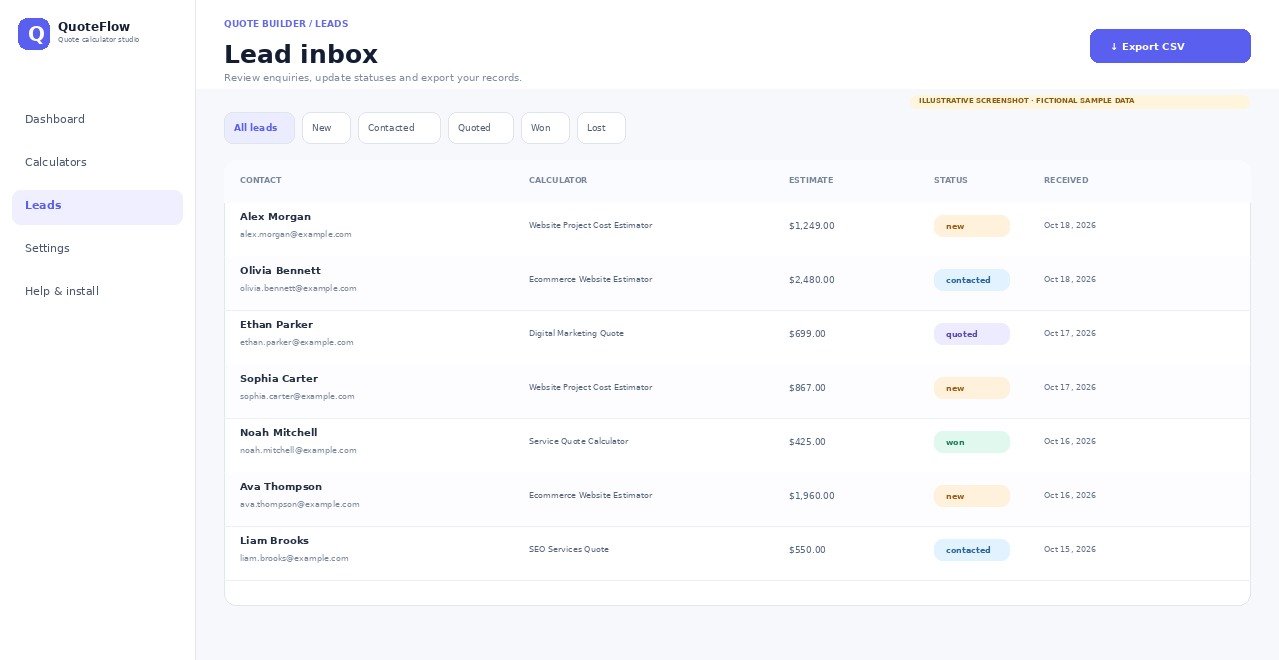This screenshot has height=660, width=1279.
Task: Click Oct 18, 2026 date in Alex Morgan row
Action: pyautogui.click(x=1070, y=226)
